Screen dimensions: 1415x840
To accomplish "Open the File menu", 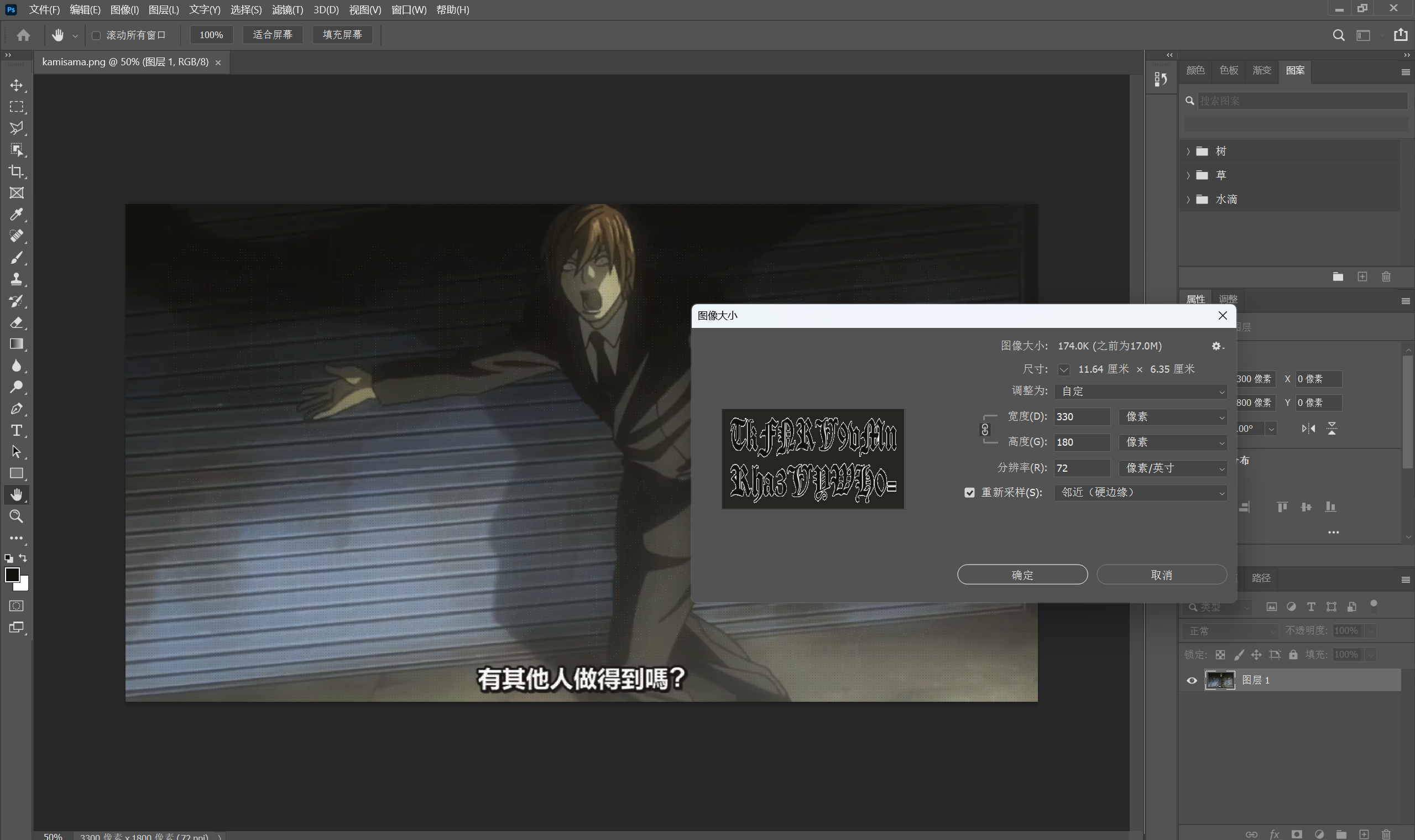I will [x=44, y=9].
